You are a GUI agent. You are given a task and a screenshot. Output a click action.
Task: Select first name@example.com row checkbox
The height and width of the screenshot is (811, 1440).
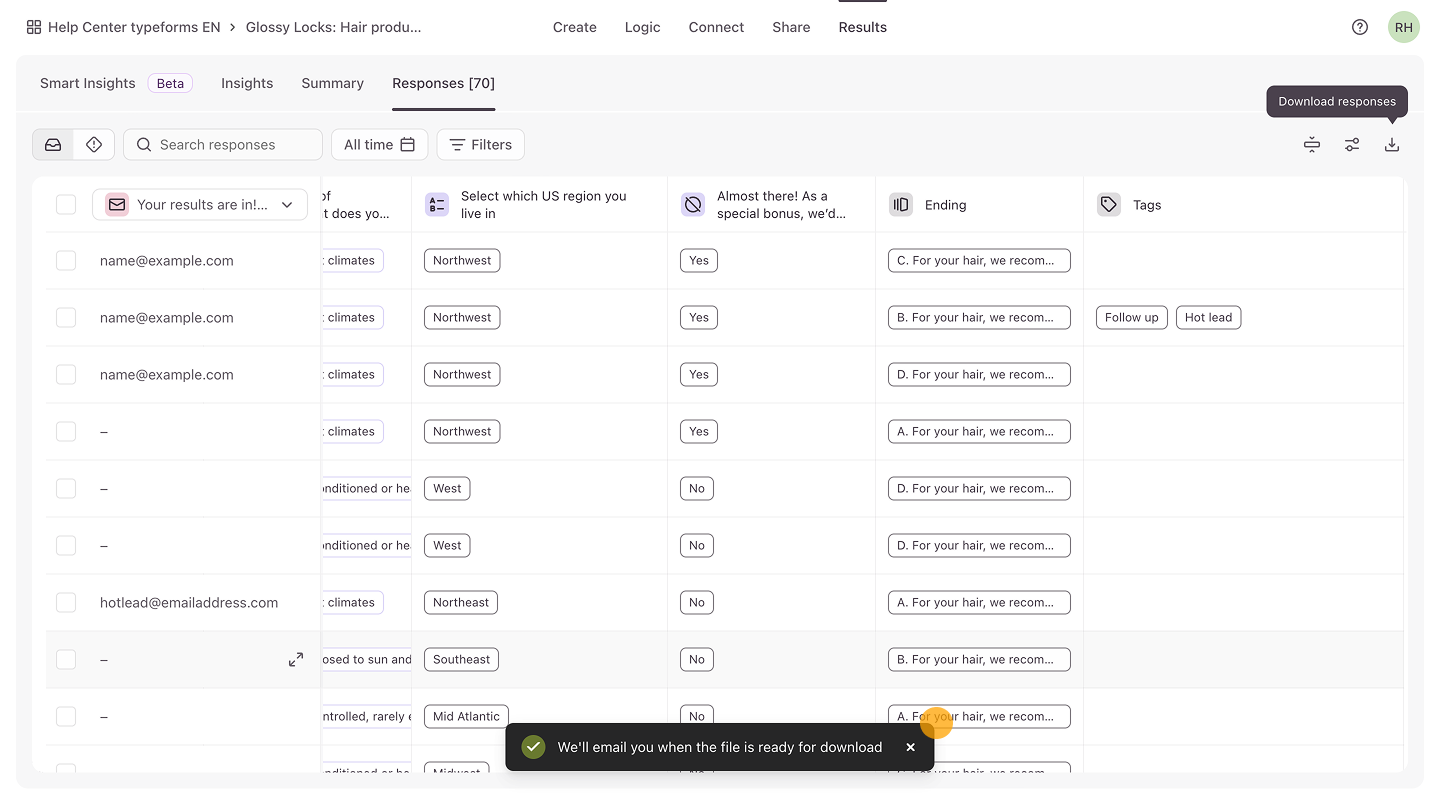66,261
